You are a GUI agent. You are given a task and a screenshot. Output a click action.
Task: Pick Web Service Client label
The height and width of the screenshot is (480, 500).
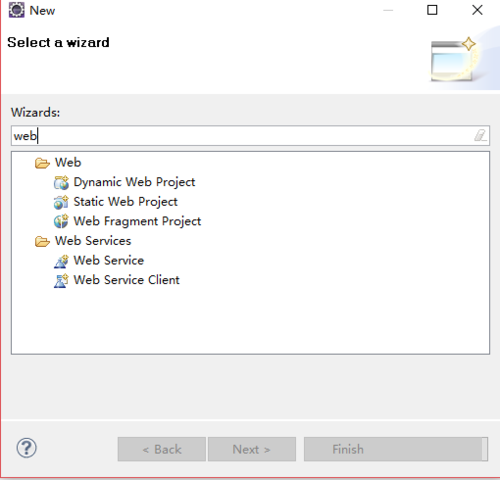[126, 280]
